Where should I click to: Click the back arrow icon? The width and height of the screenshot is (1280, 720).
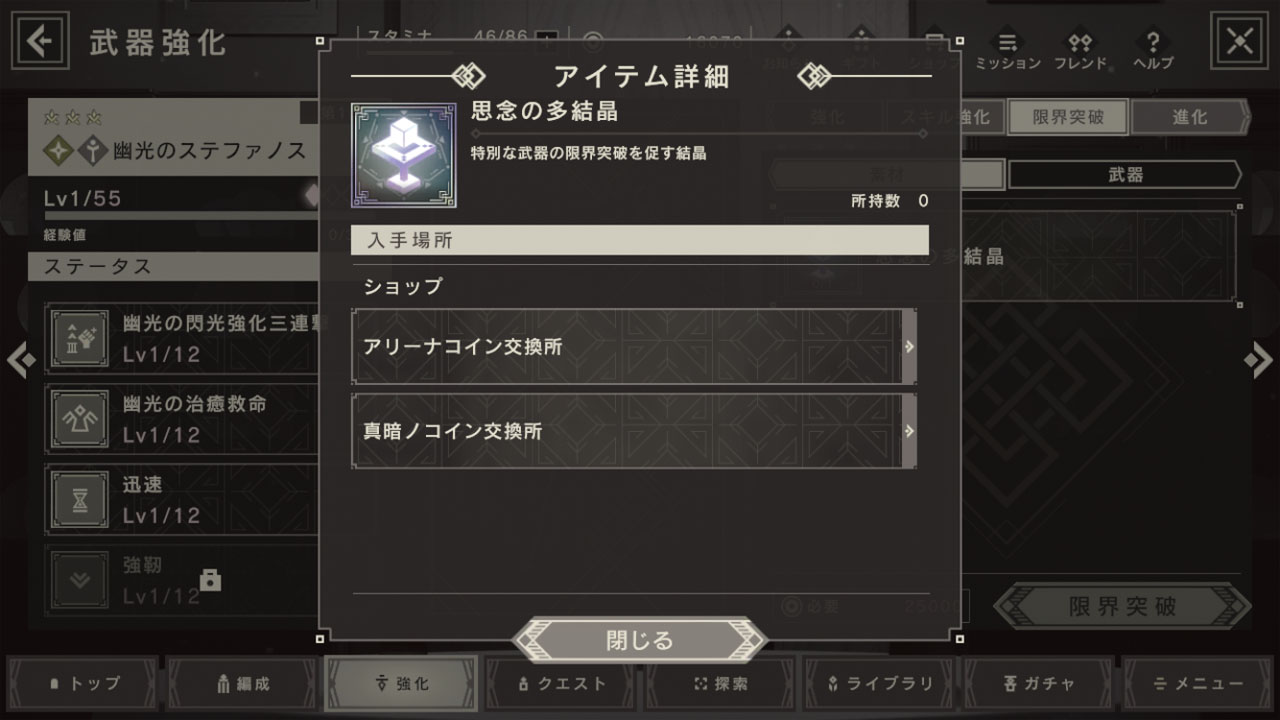[x=40, y=41]
